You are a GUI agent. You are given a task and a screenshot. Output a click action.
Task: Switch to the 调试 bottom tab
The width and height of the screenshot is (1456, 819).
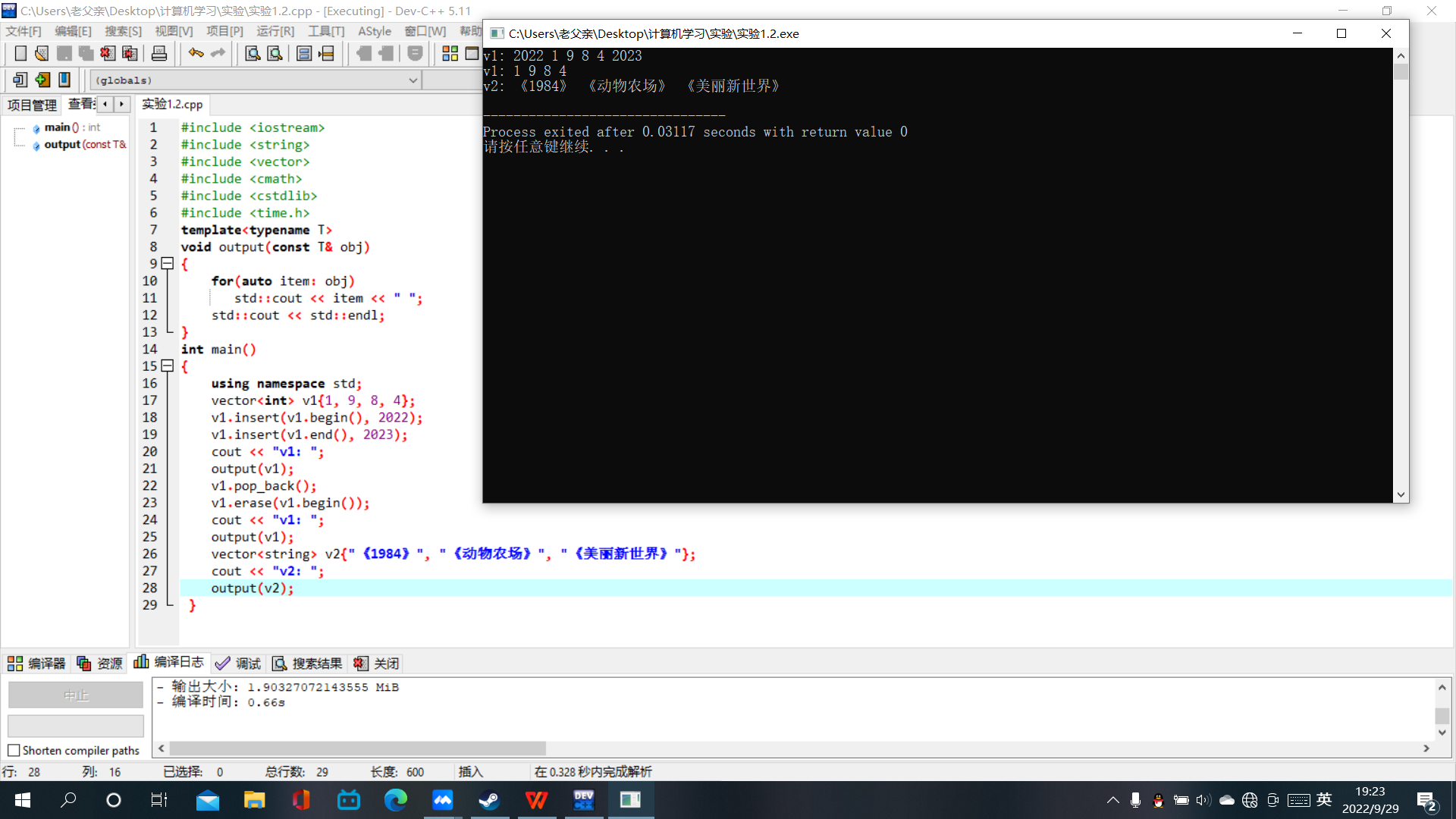238,664
